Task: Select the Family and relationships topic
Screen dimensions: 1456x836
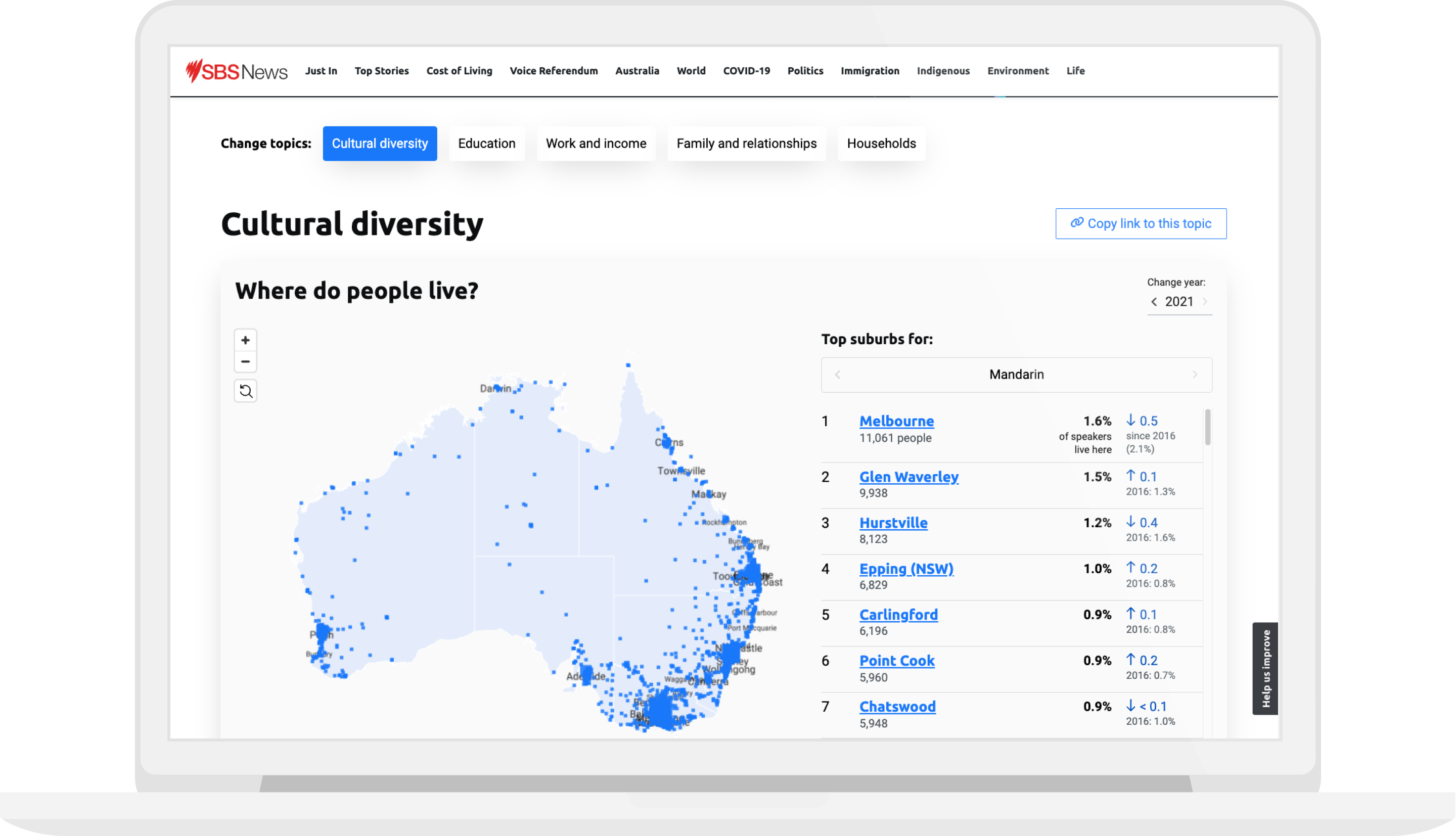Action: click(746, 144)
